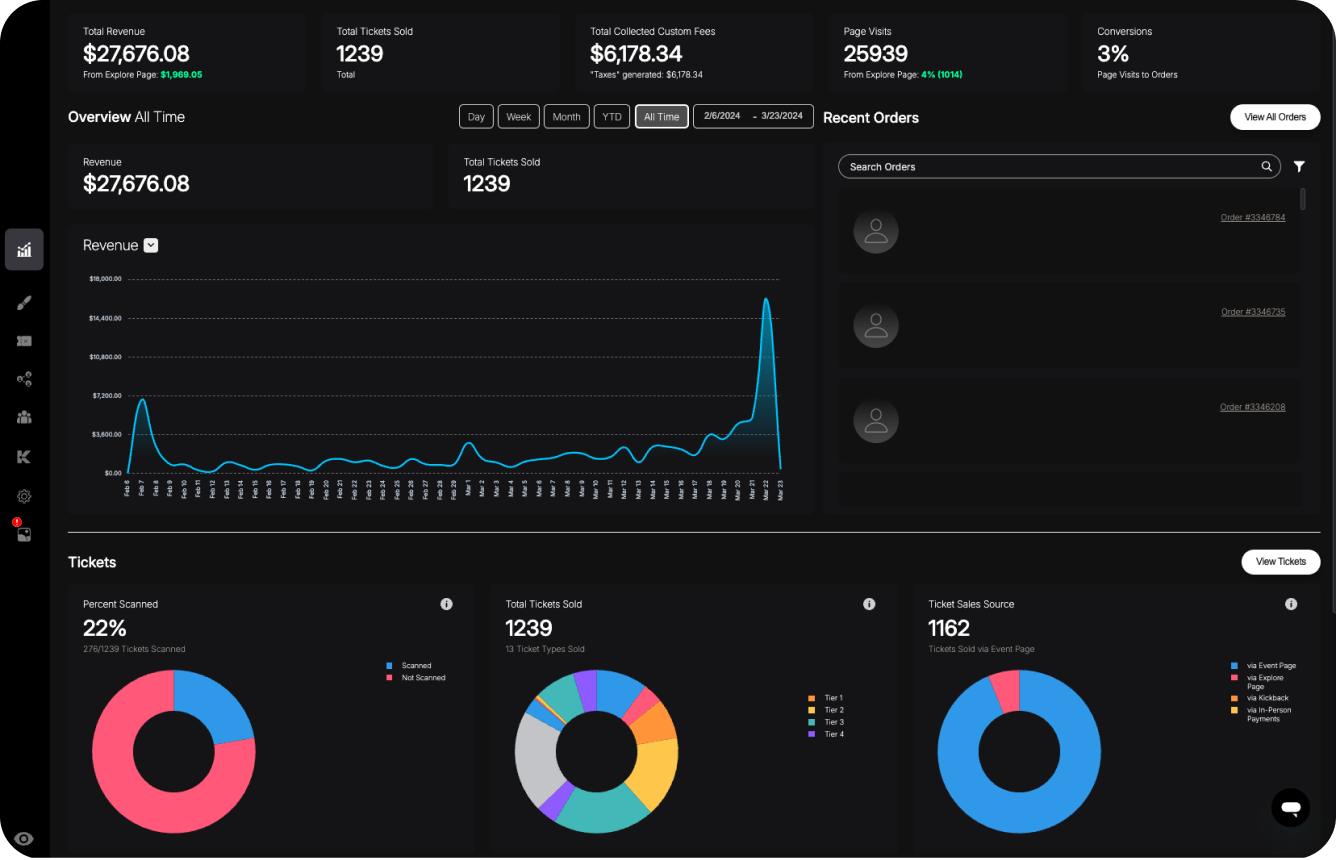Click the blue Scanned legend color swatch

click(390, 666)
